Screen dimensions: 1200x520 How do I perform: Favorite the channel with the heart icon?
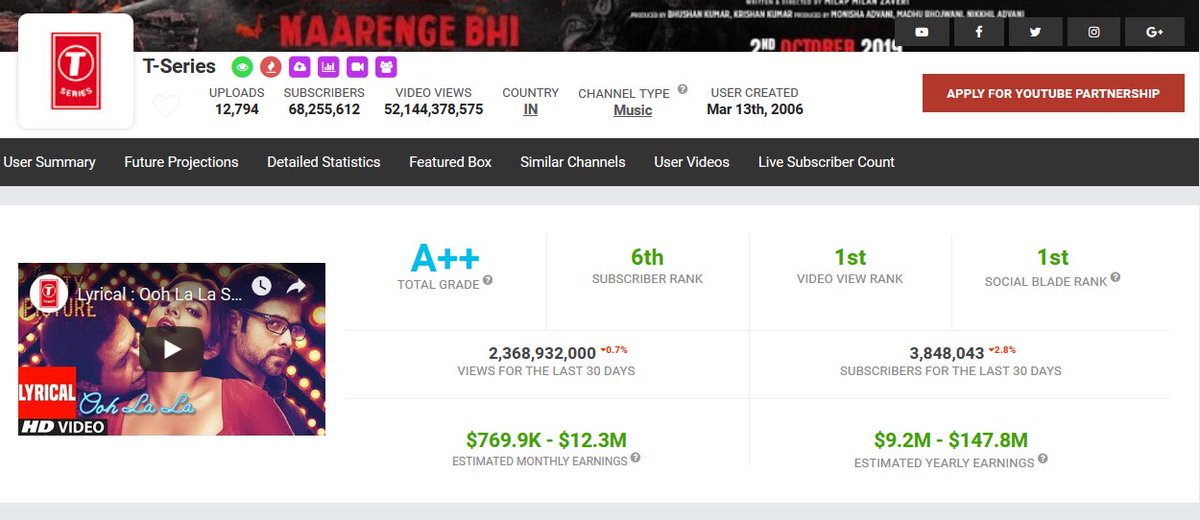coord(166,105)
